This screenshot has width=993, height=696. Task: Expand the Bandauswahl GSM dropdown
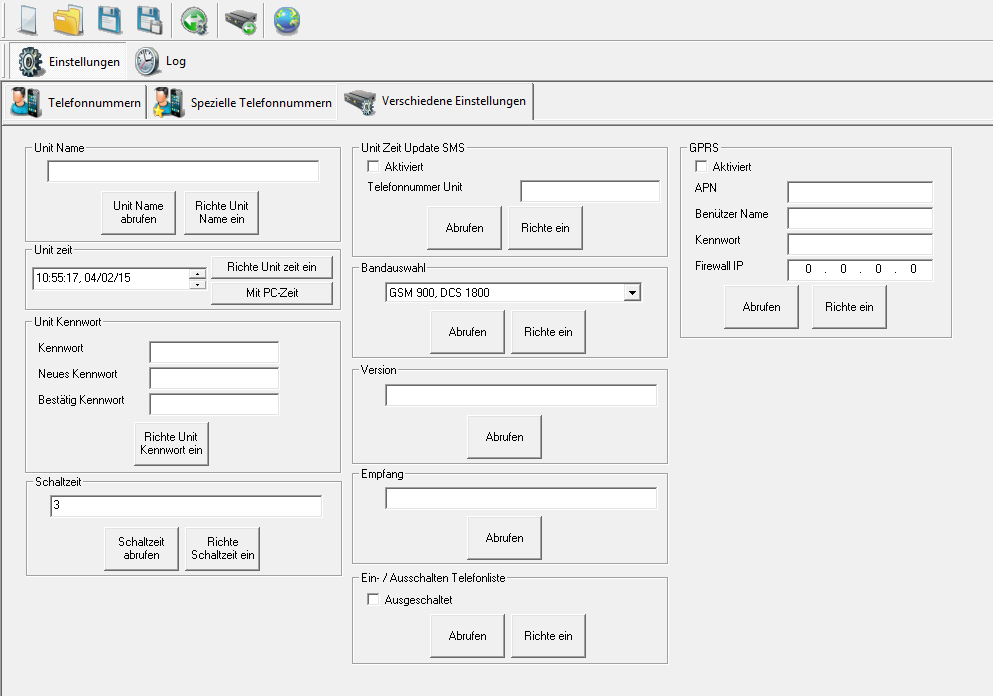(631, 292)
